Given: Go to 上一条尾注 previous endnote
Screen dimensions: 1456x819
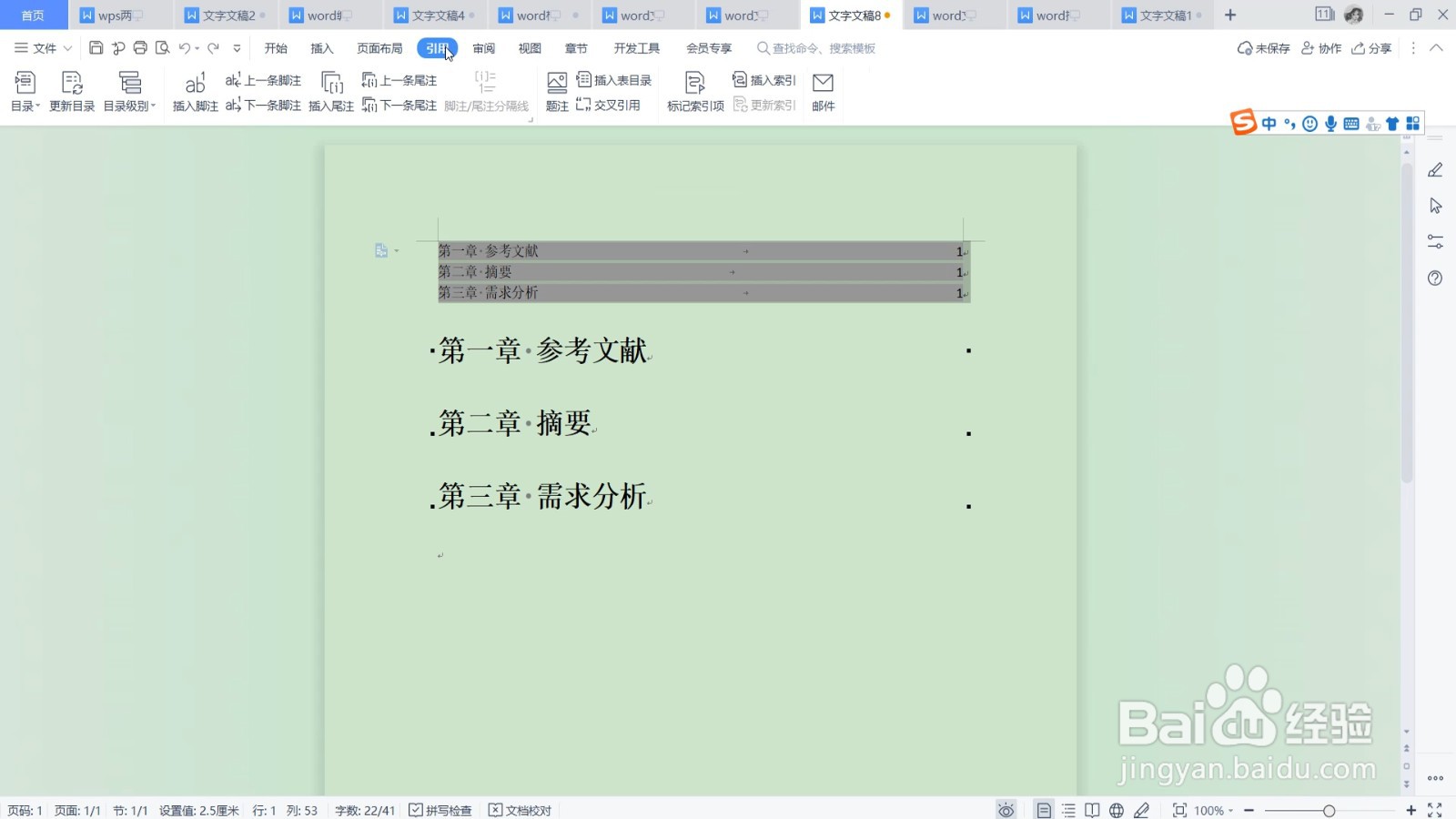Looking at the screenshot, I should click(x=399, y=80).
